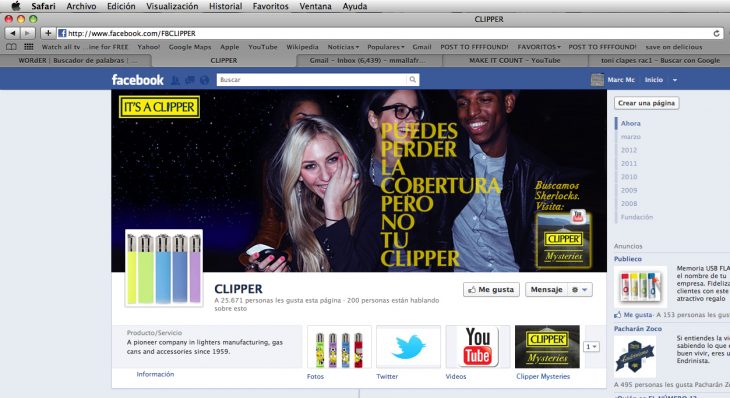Image resolution: width=730 pixels, height=398 pixels.
Task: Expand the Noticias bookmarks folder
Action: [343, 47]
